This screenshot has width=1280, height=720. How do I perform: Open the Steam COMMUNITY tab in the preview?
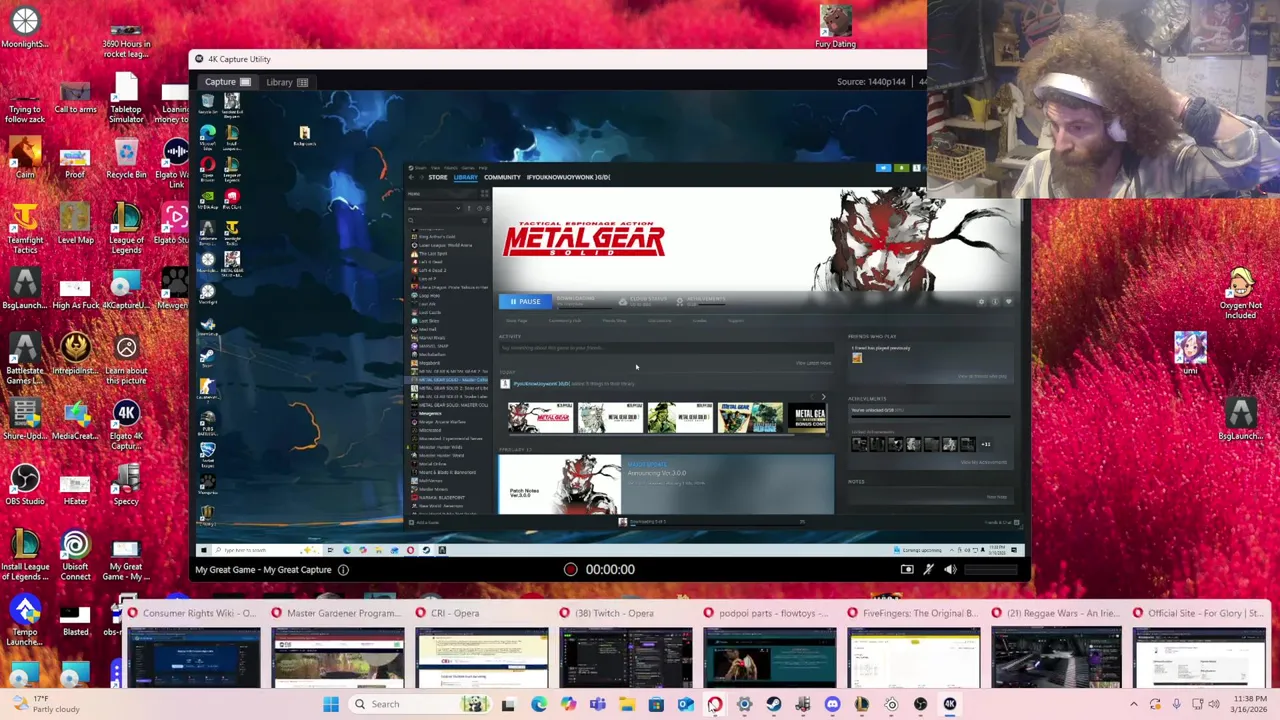[x=502, y=177]
